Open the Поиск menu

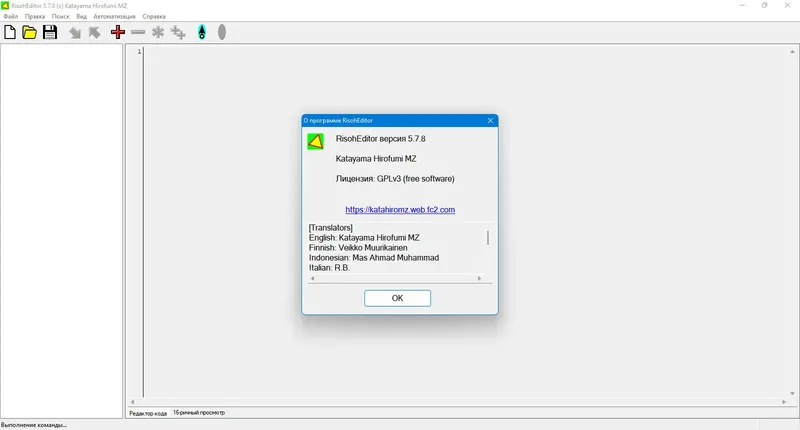60,16
